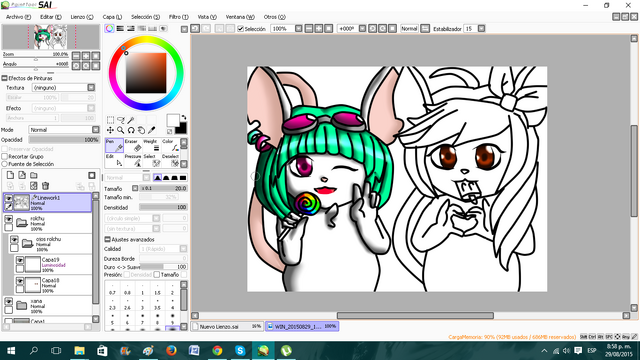Select the Edit tool
640x360 pixels.
(x=114, y=160)
